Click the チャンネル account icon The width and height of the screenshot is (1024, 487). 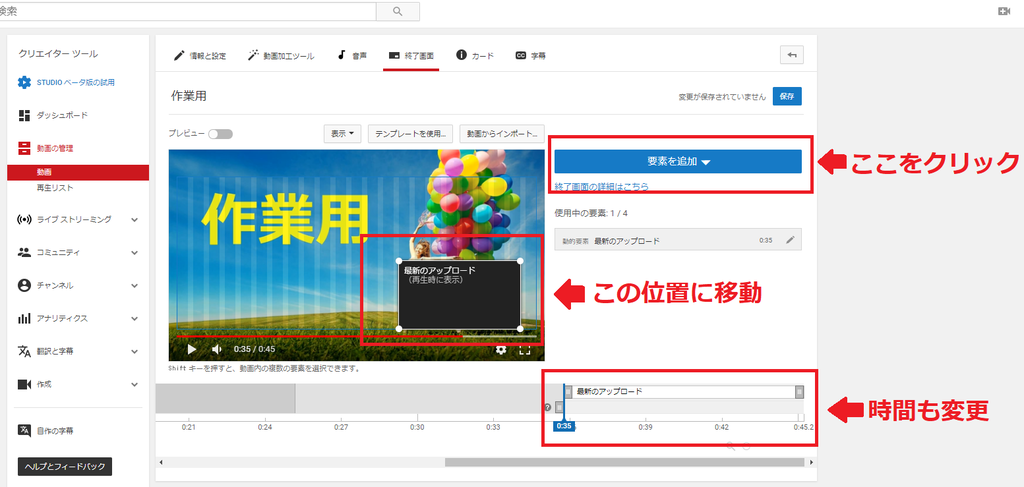coord(24,285)
